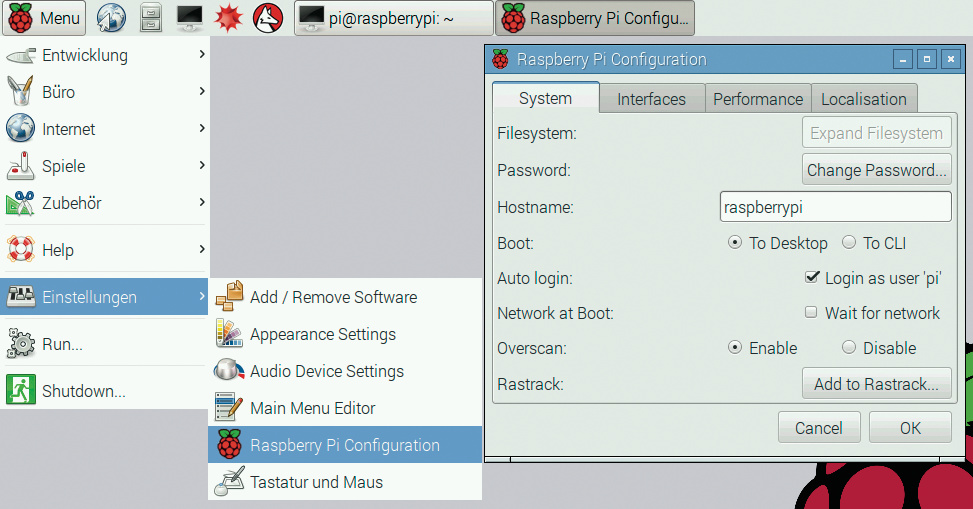Click the Hostname text field
The width and height of the screenshot is (973, 509).
coord(835,207)
